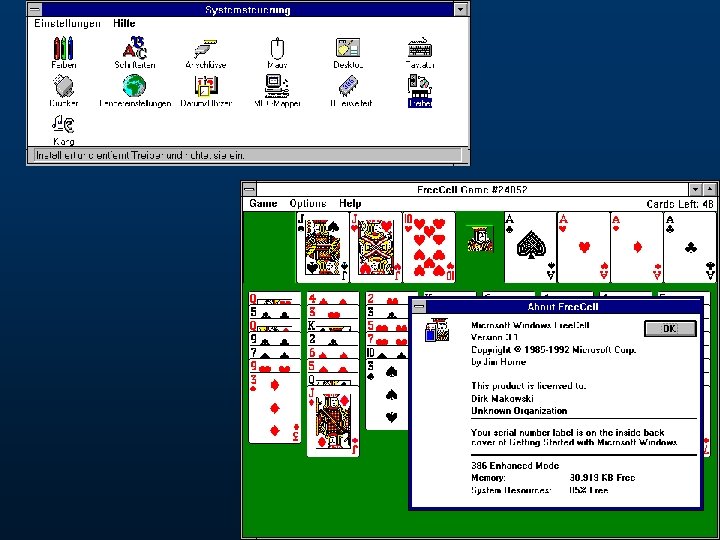Viewport: 720px width, 540px height.
Task: Select the Jack of diamonds in column two
Action: click(x=333, y=421)
